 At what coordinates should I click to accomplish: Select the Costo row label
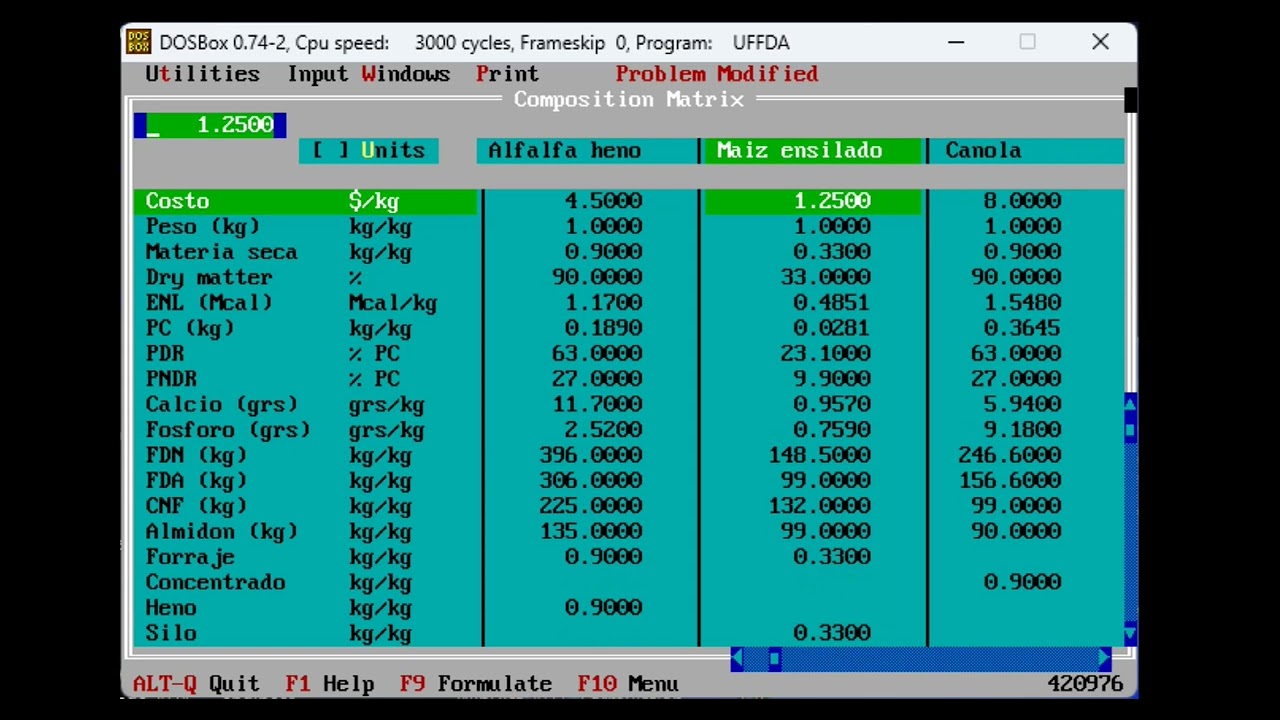178,201
